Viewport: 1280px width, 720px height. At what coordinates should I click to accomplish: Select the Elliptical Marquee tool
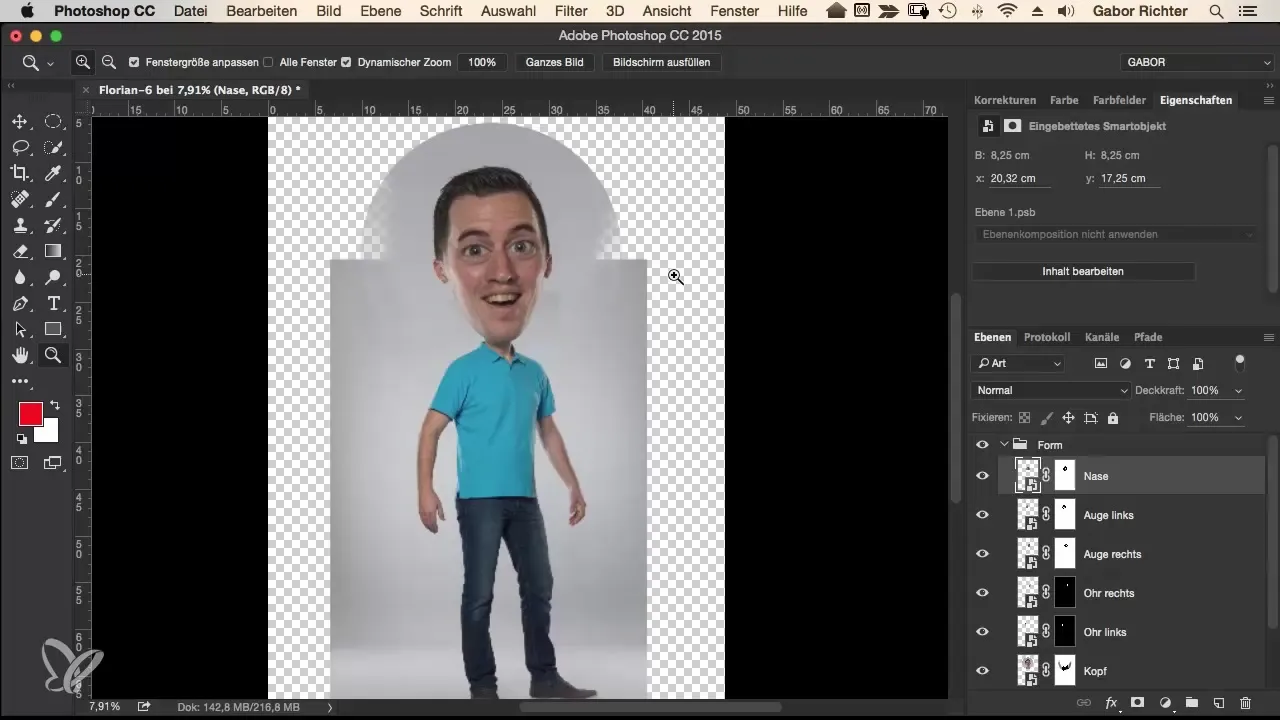(53, 121)
